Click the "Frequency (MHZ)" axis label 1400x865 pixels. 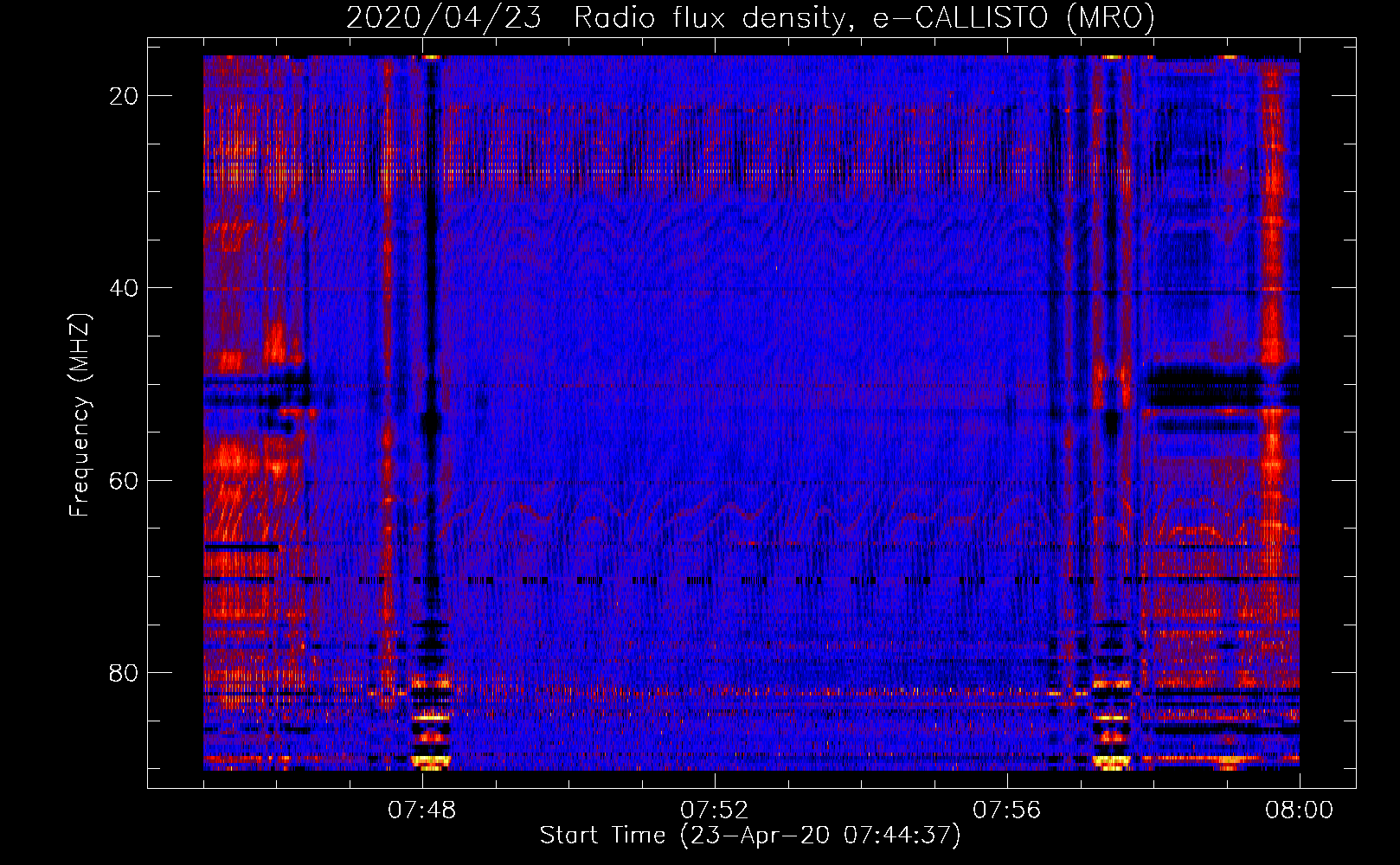tap(80, 415)
